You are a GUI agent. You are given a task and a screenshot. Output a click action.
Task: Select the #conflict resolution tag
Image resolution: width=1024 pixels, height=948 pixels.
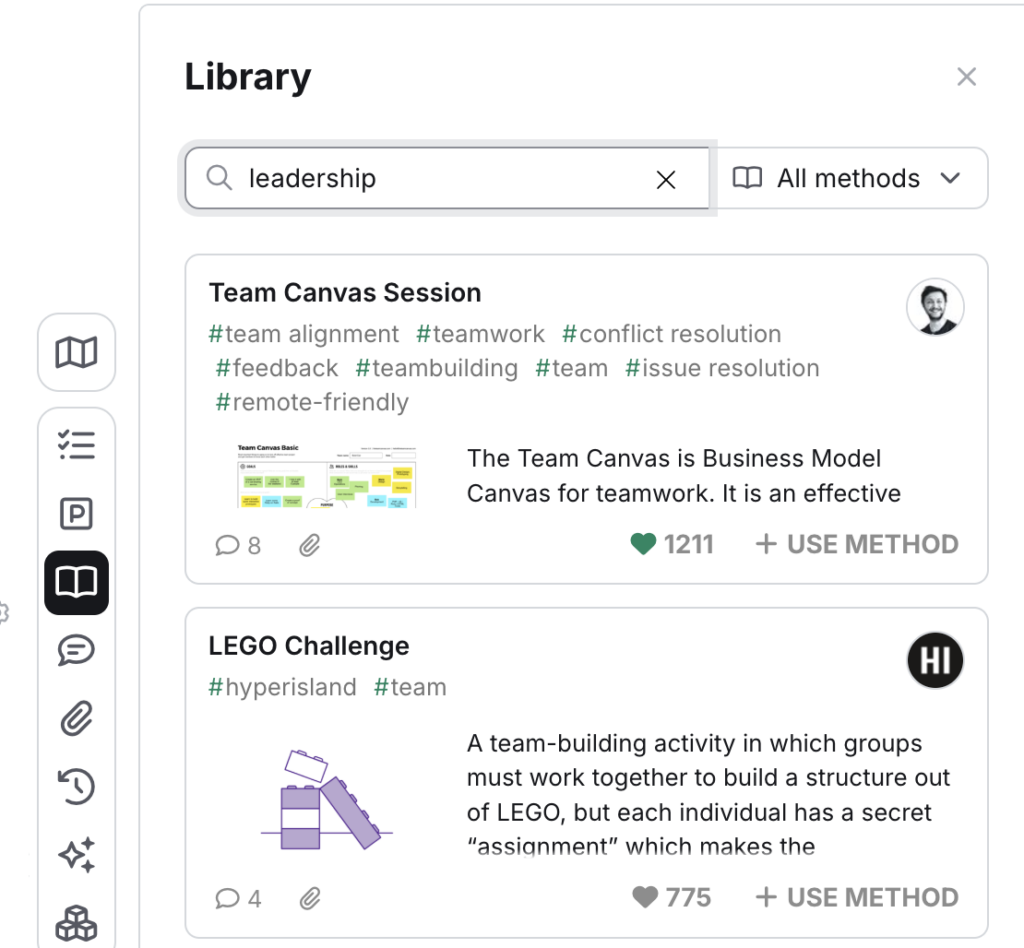click(671, 334)
